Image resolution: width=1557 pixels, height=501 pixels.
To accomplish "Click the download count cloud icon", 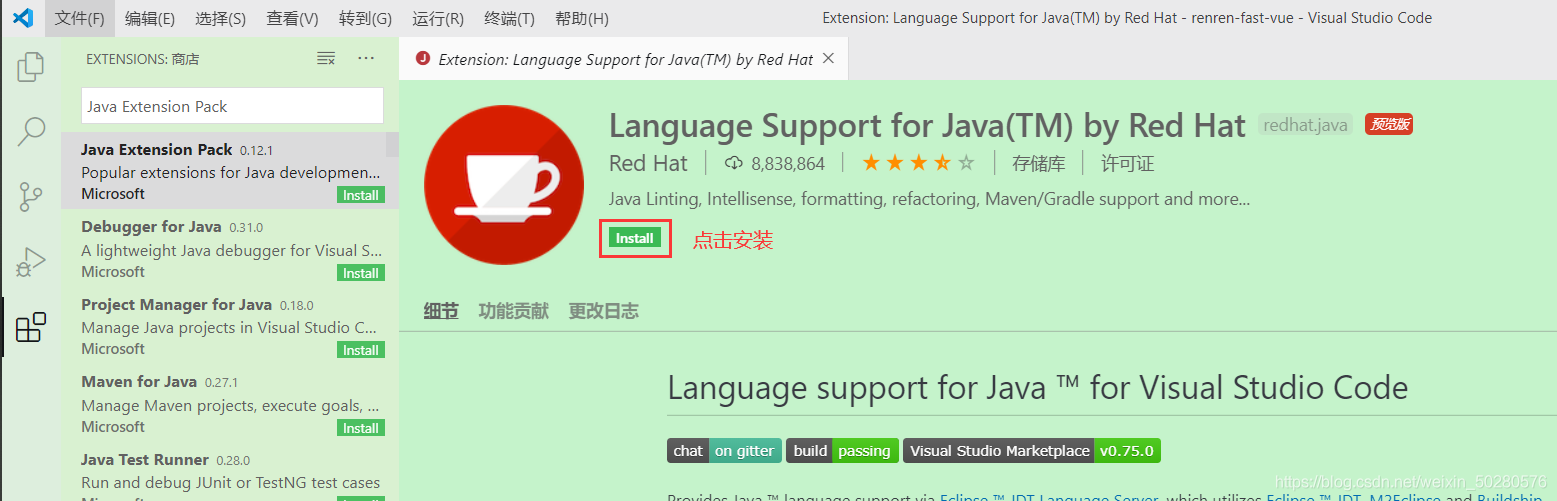I will (x=734, y=163).
